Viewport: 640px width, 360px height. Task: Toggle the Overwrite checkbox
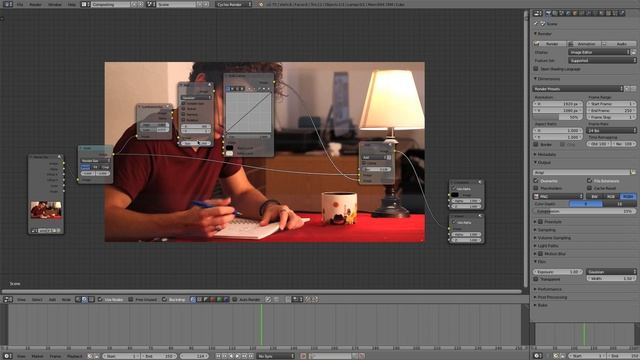click(536, 180)
